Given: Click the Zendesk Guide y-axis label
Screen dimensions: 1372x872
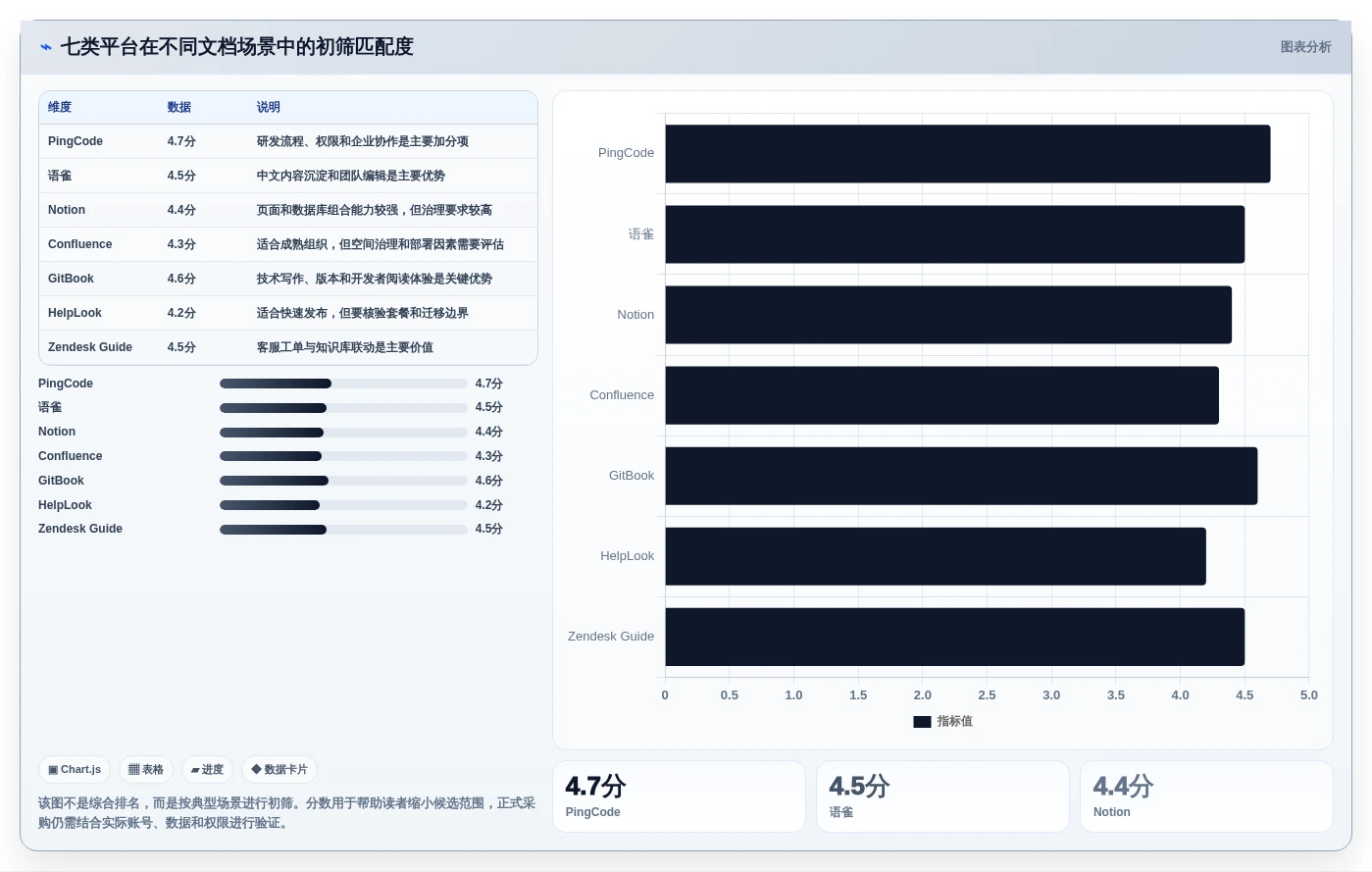Looking at the screenshot, I should pyautogui.click(x=611, y=637).
